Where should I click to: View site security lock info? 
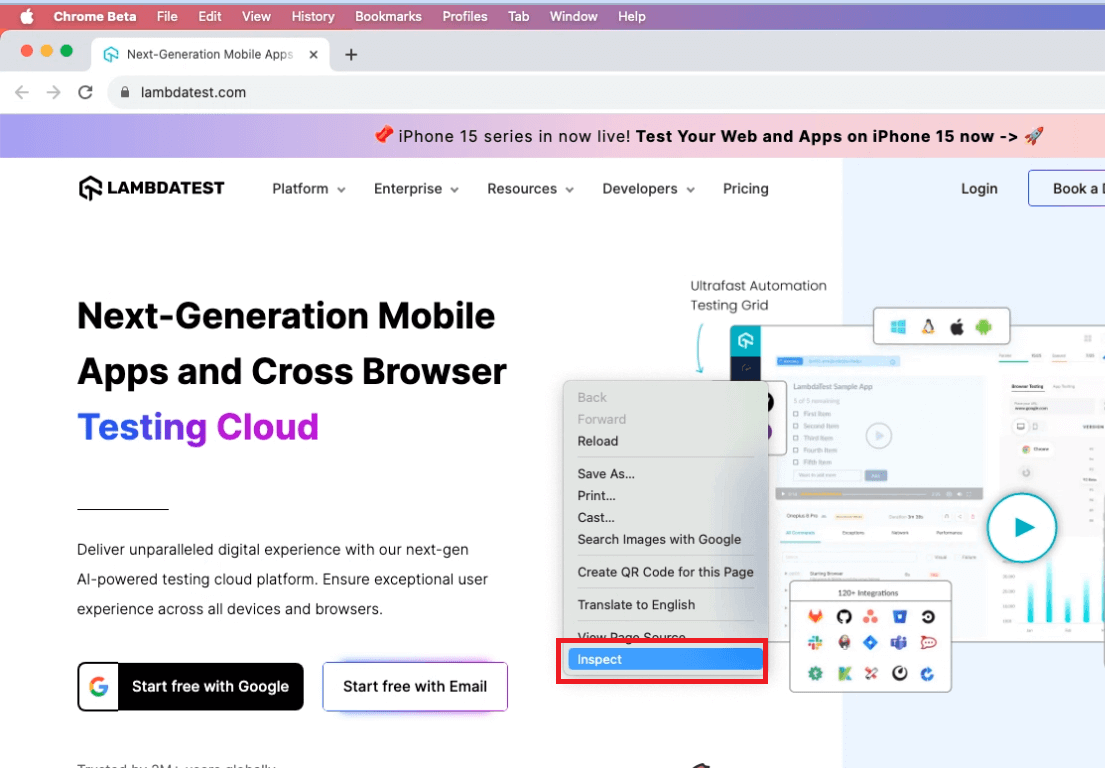pyautogui.click(x=125, y=92)
